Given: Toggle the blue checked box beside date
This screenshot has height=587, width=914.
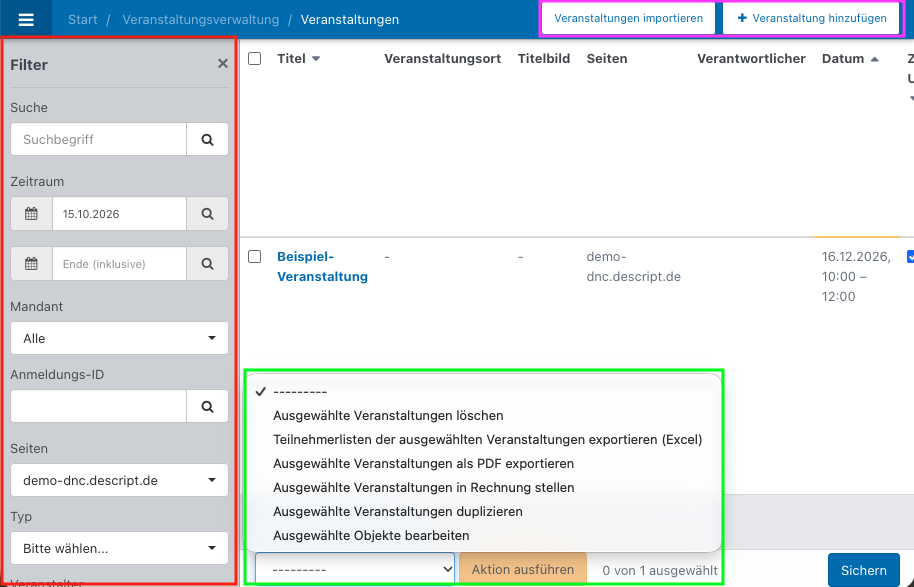Looking at the screenshot, I should click(x=911, y=256).
